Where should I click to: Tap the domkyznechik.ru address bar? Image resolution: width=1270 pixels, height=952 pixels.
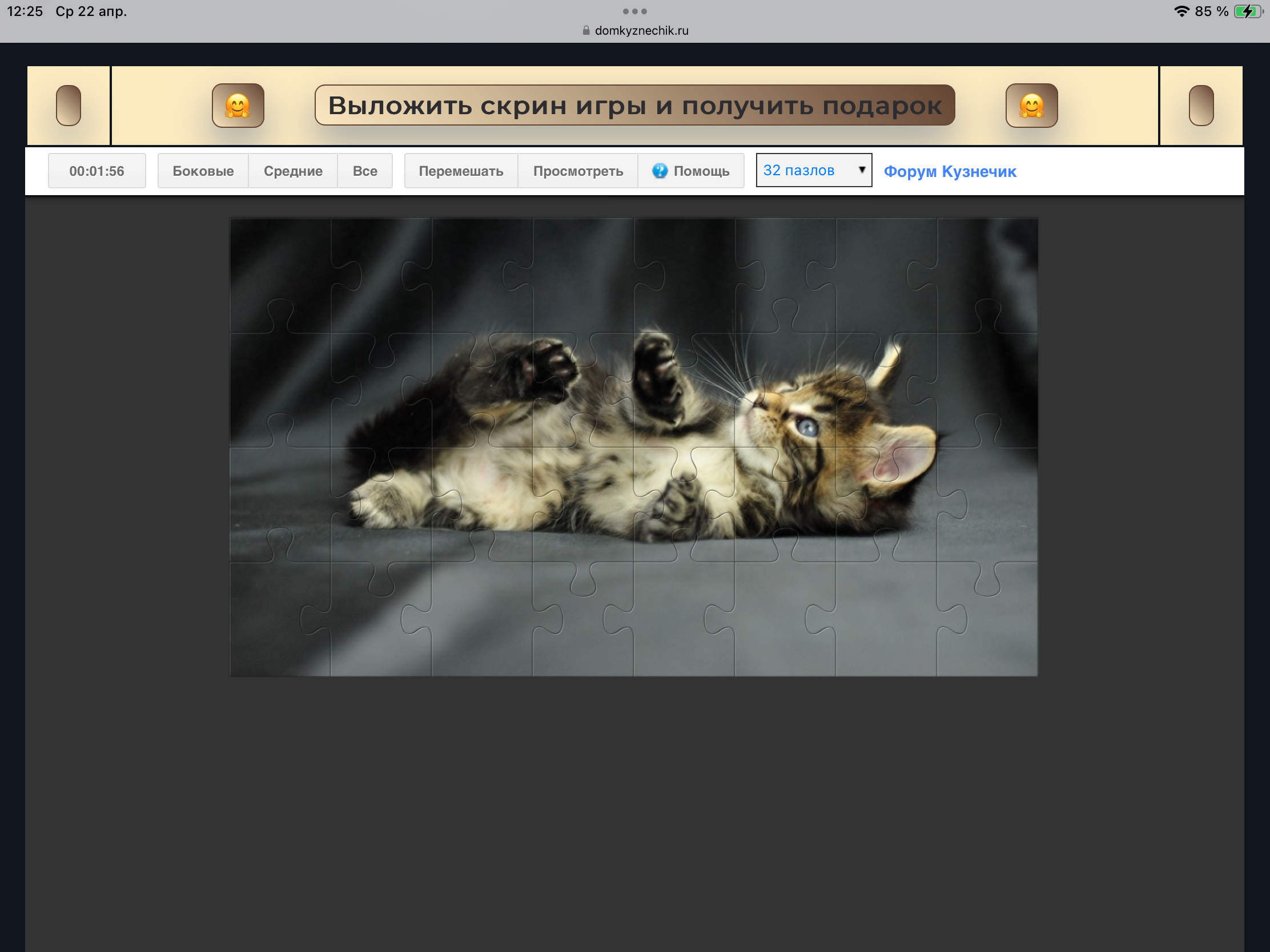641,30
